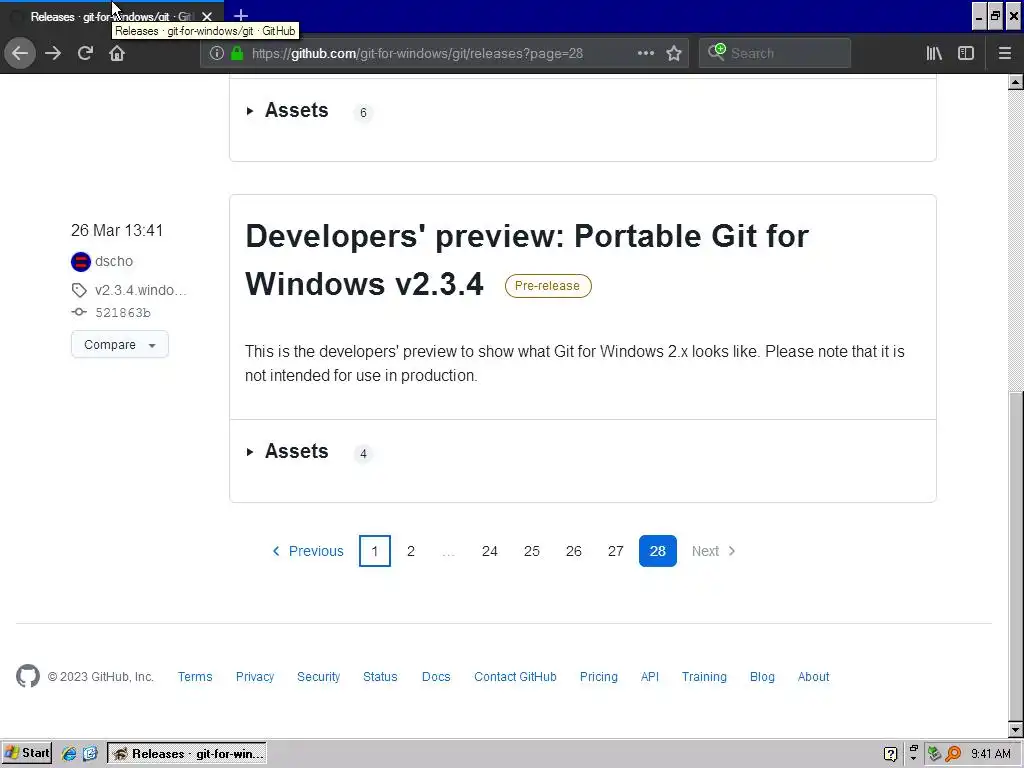Show site information via the info icon
Image resolution: width=1024 pixels, height=768 pixels.
(217, 53)
